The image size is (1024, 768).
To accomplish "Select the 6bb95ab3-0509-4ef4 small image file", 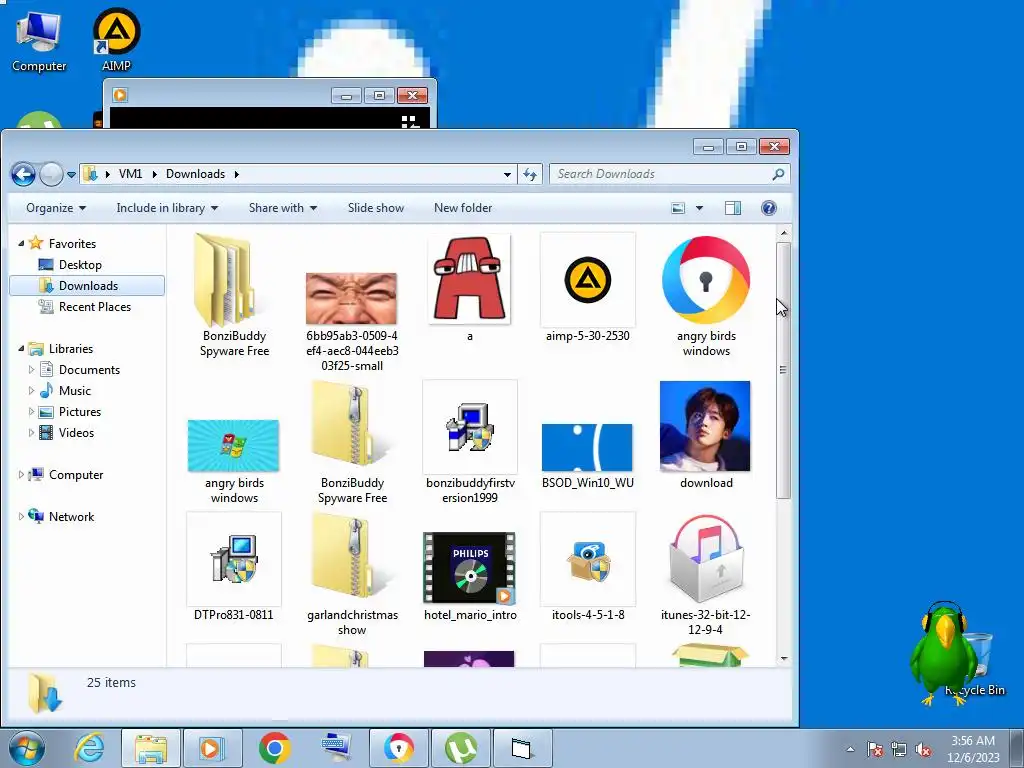I will 352,320.
